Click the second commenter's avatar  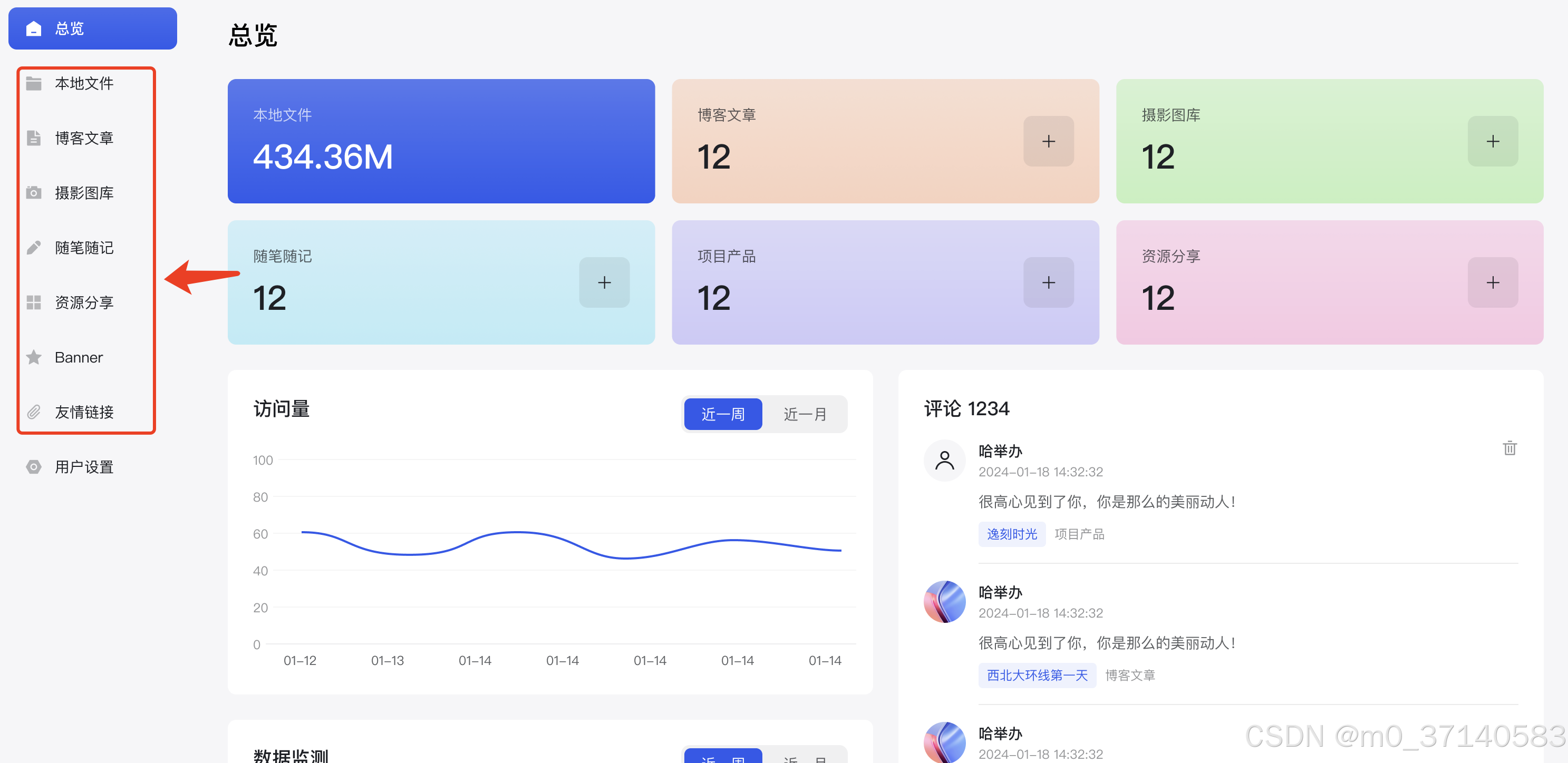pyautogui.click(x=944, y=601)
